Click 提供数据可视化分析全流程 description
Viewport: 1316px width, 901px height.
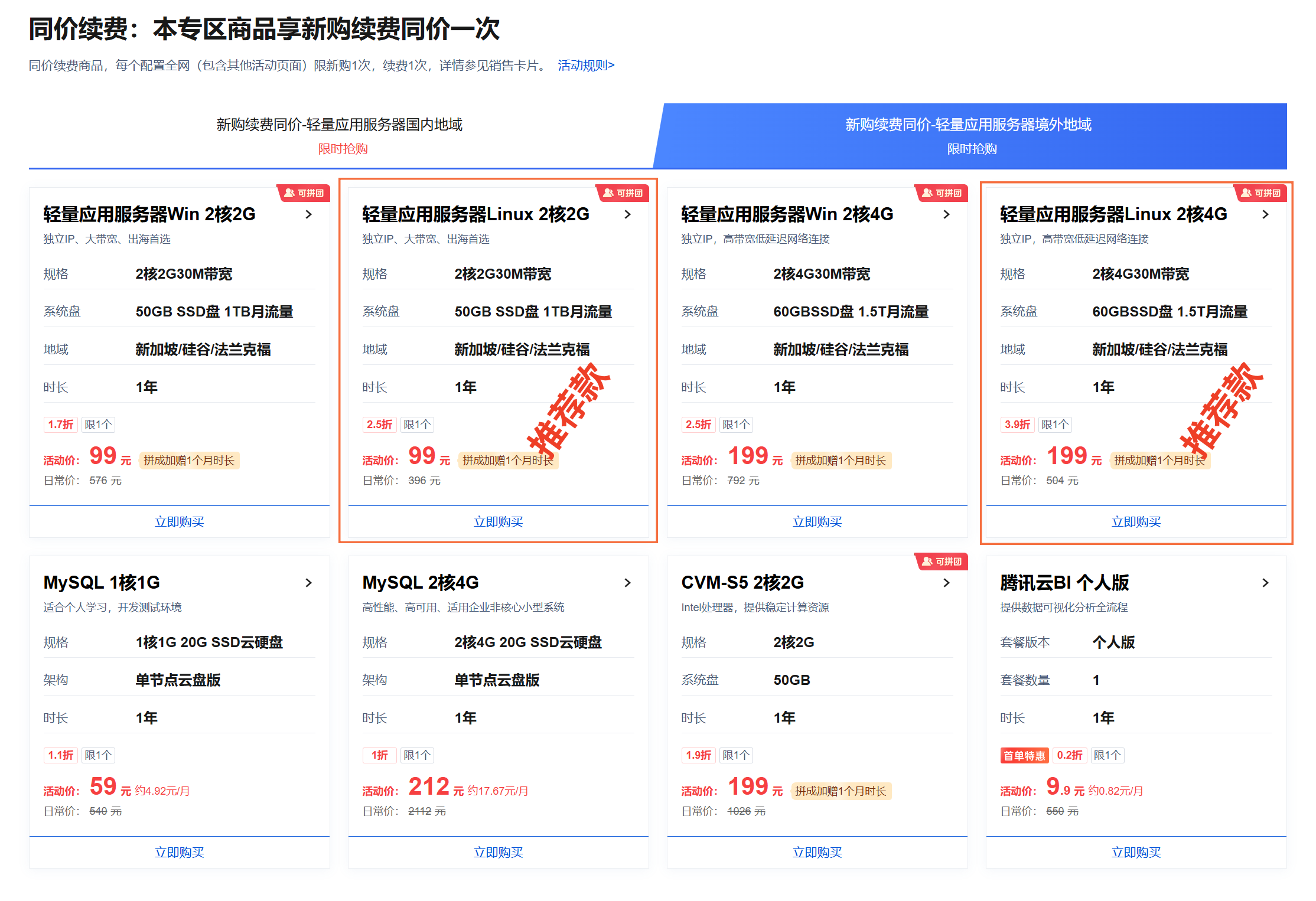1064,608
